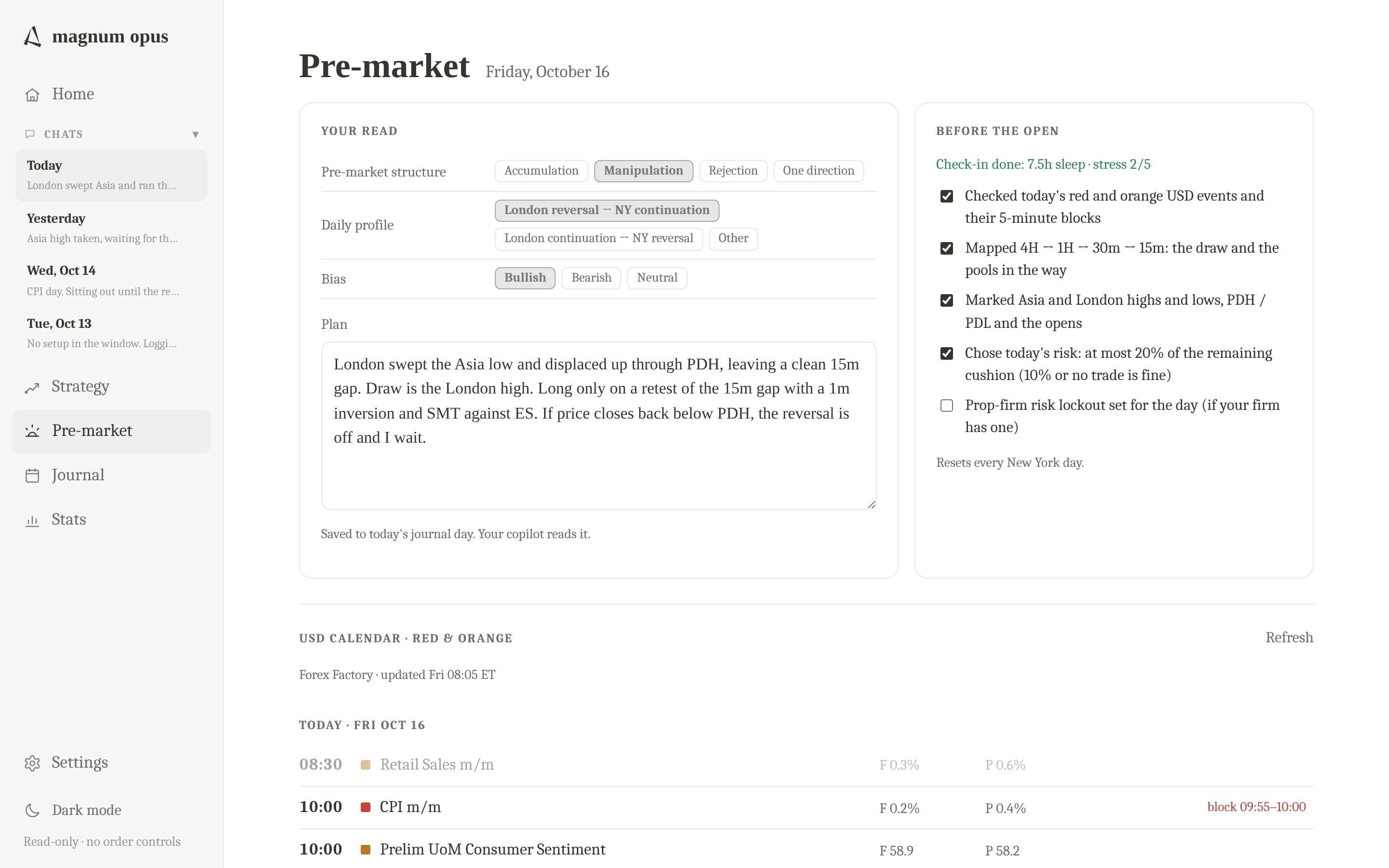The width and height of the screenshot is (1389, 868).
Task: Open the Home page
Action: 111,94
